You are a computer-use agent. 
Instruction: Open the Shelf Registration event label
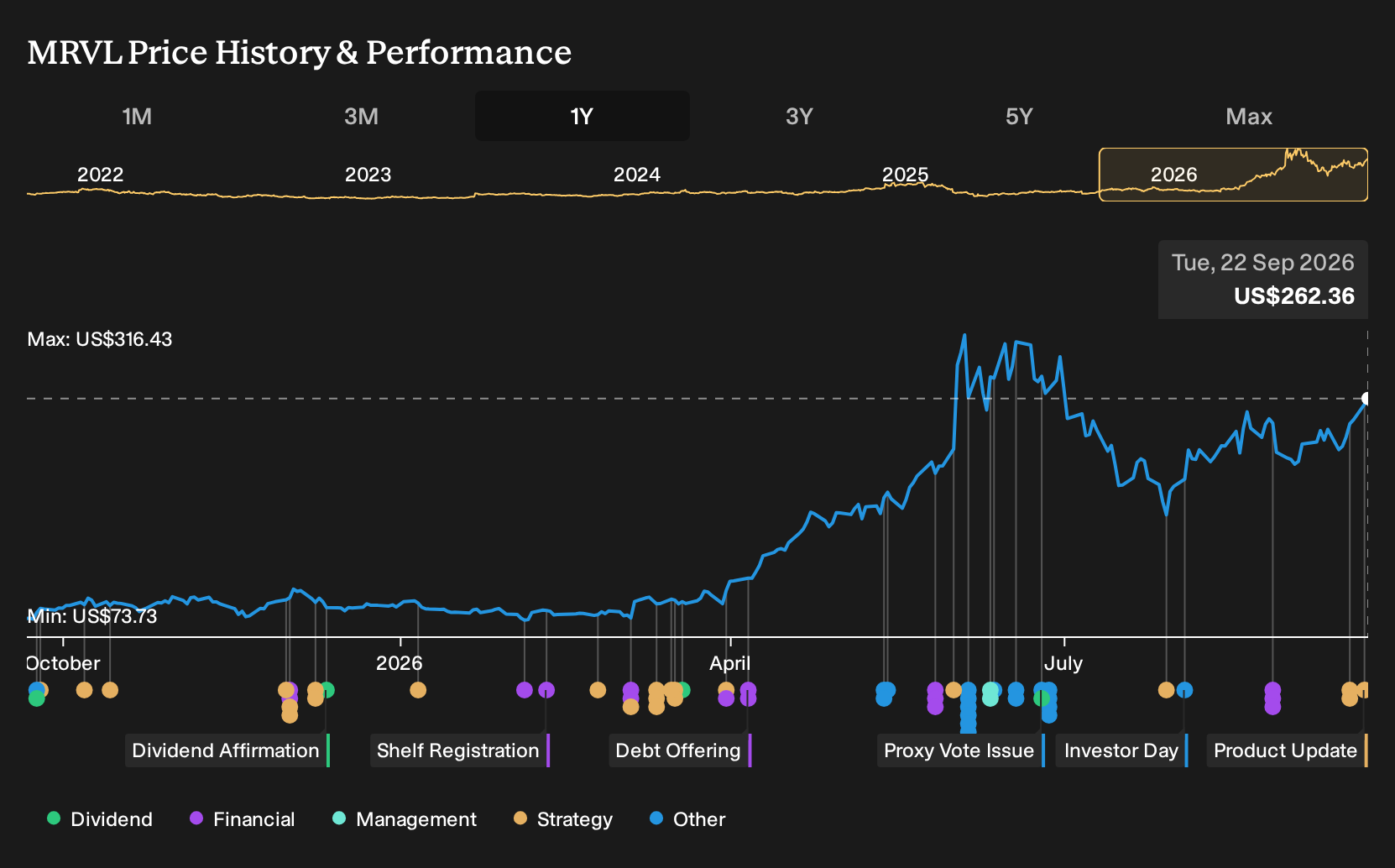click(458, 750)
